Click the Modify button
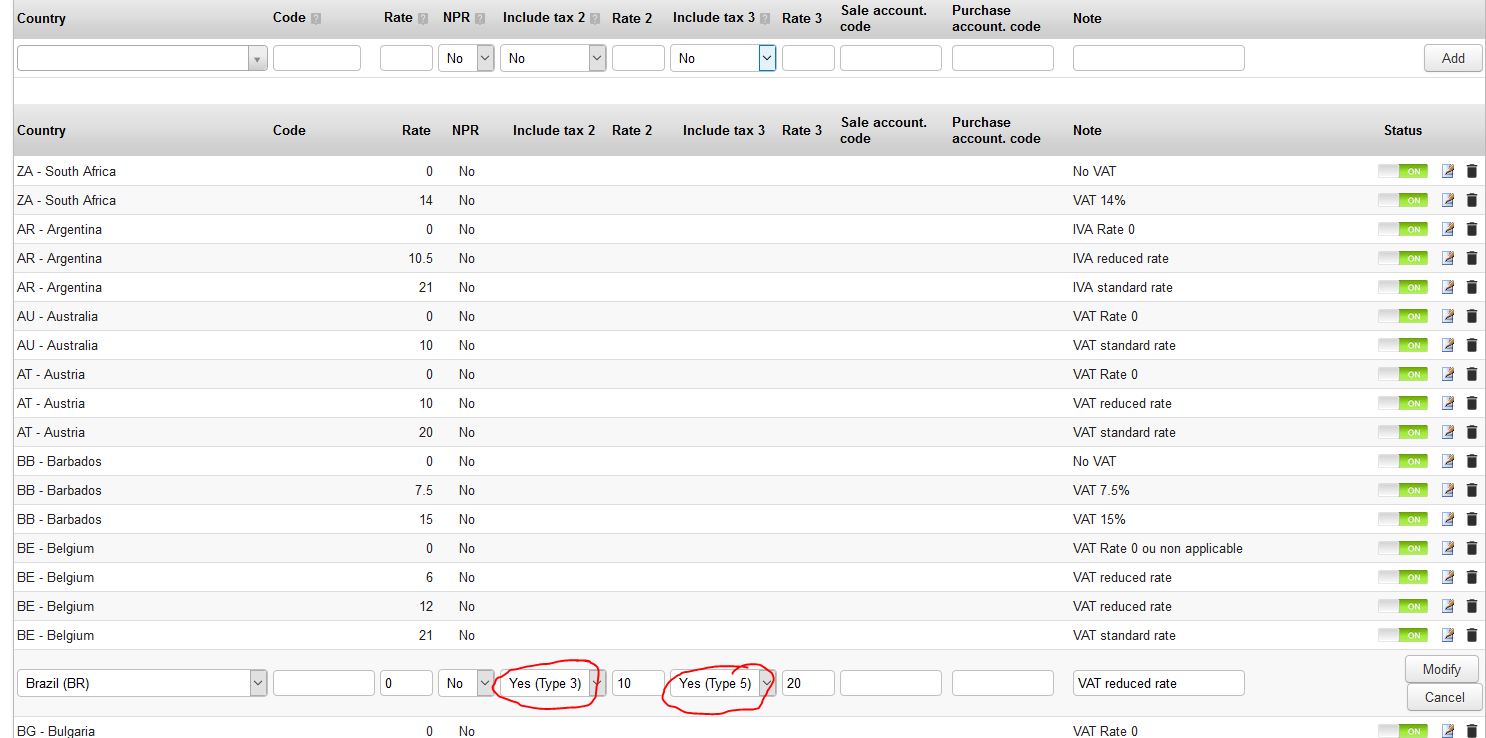This screenshot has height=738, width=1486. [1441, 669]
